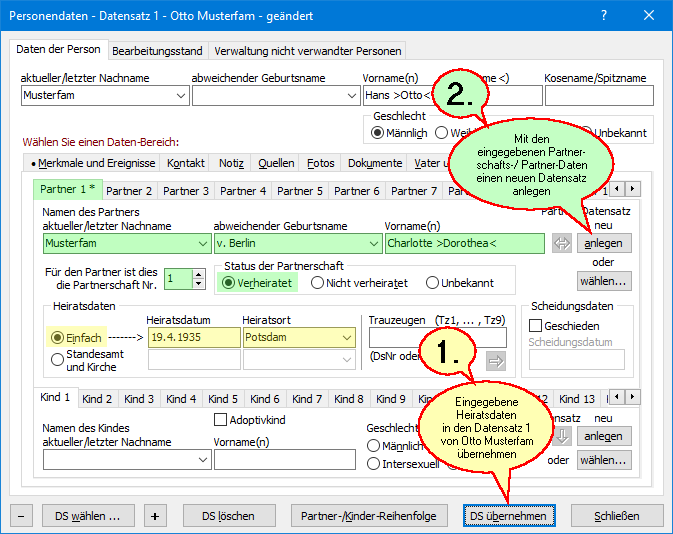Click into the Heiratsdatum field

(x=193, y=338)
